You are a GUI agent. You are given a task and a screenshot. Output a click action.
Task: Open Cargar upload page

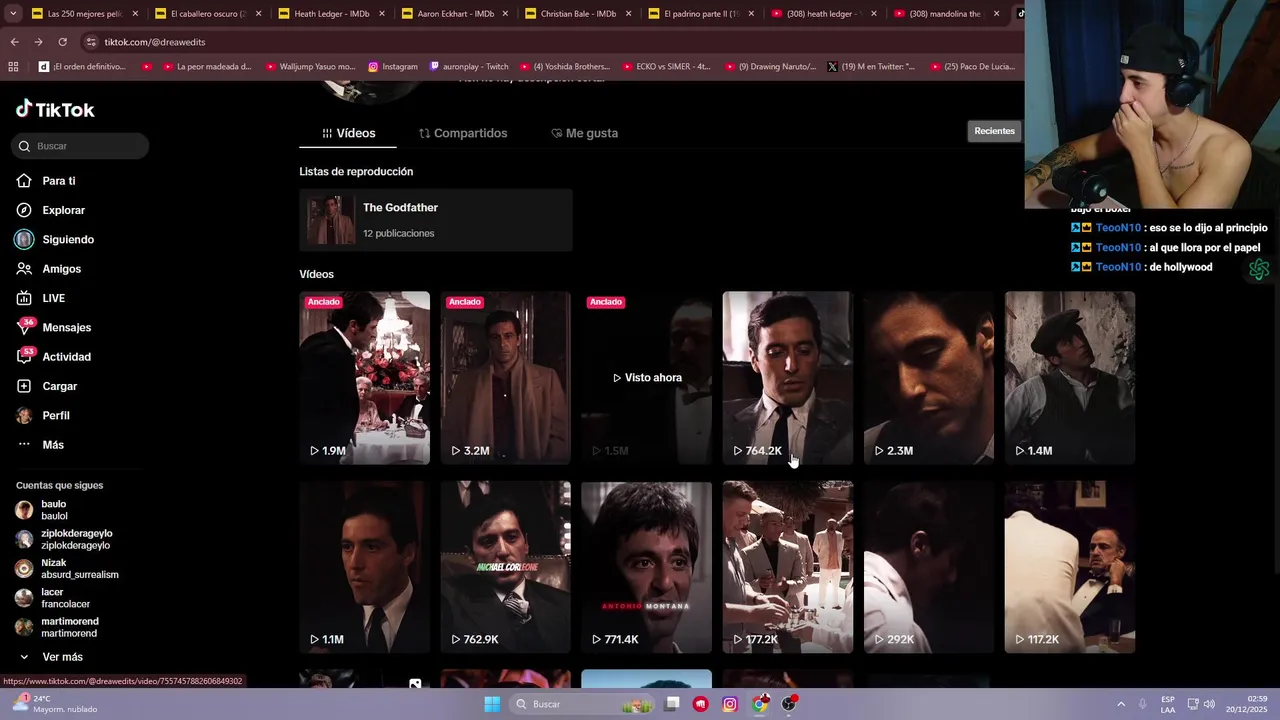point(59,386)
